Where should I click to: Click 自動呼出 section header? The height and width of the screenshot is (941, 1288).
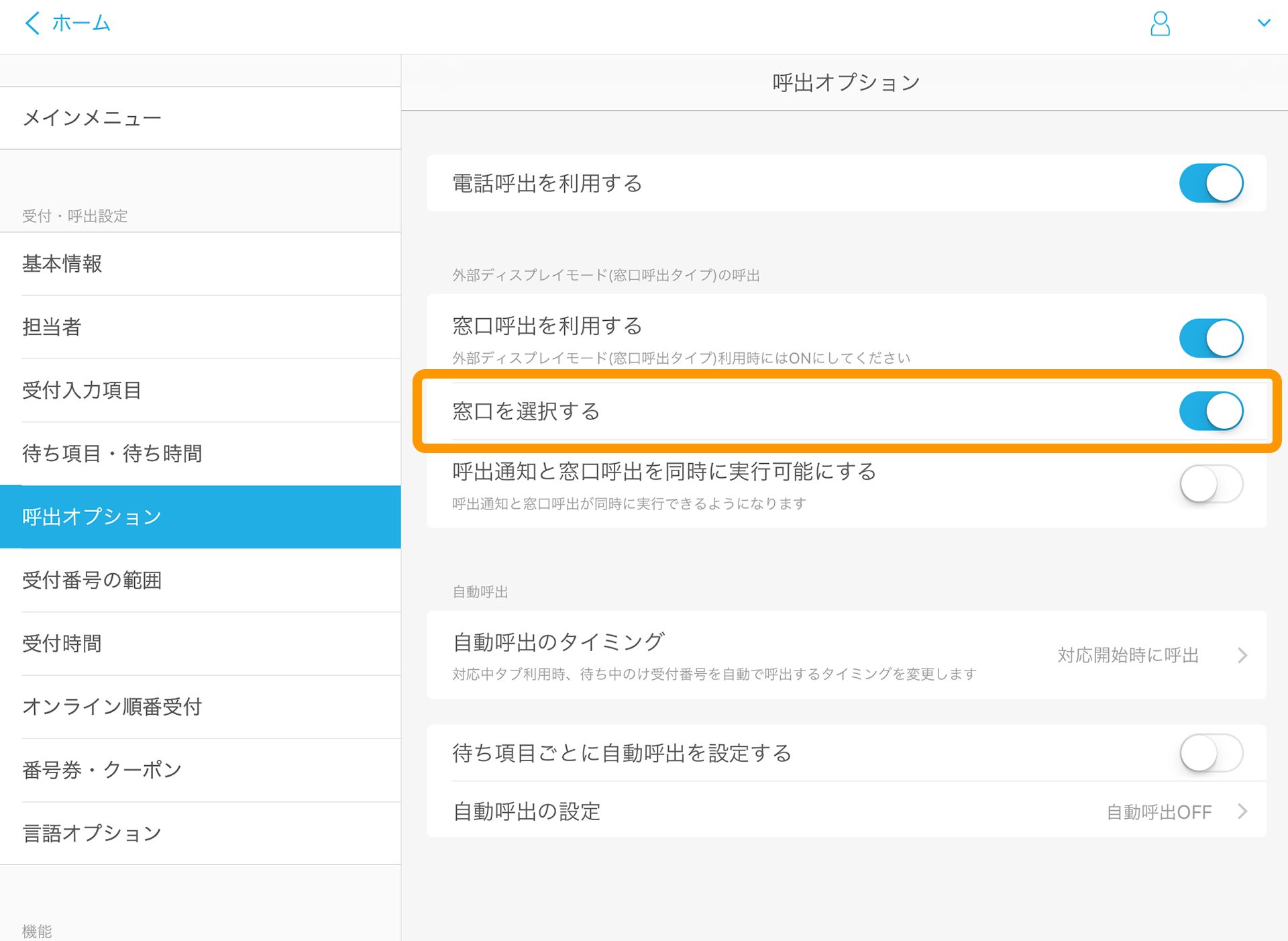click(x=480, y=592)
